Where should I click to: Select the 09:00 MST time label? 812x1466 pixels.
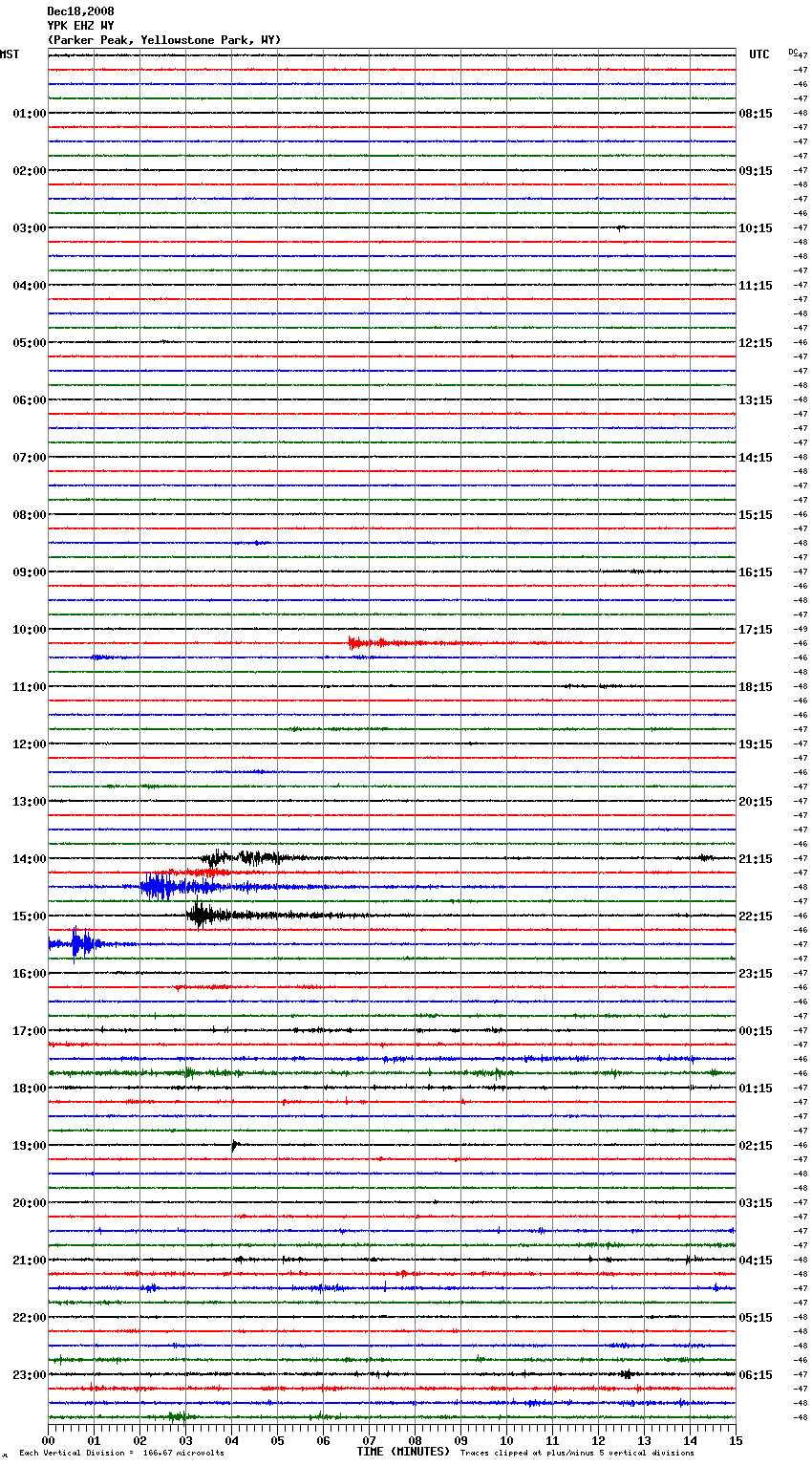[x=30, y=572]
